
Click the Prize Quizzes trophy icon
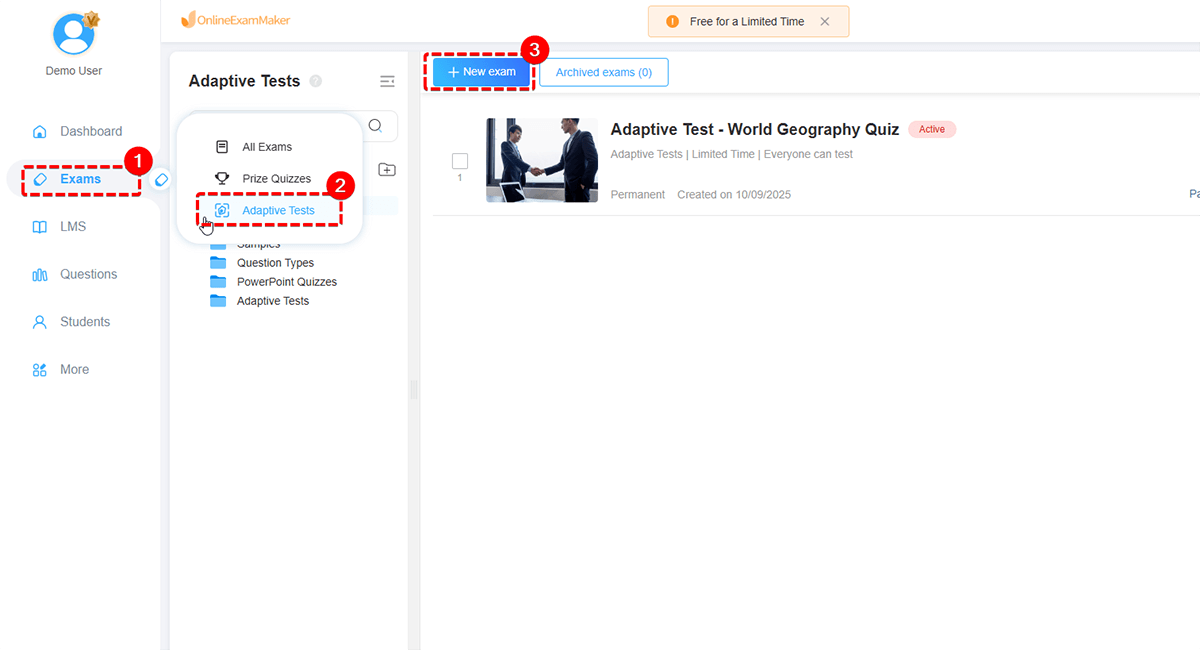222,178
